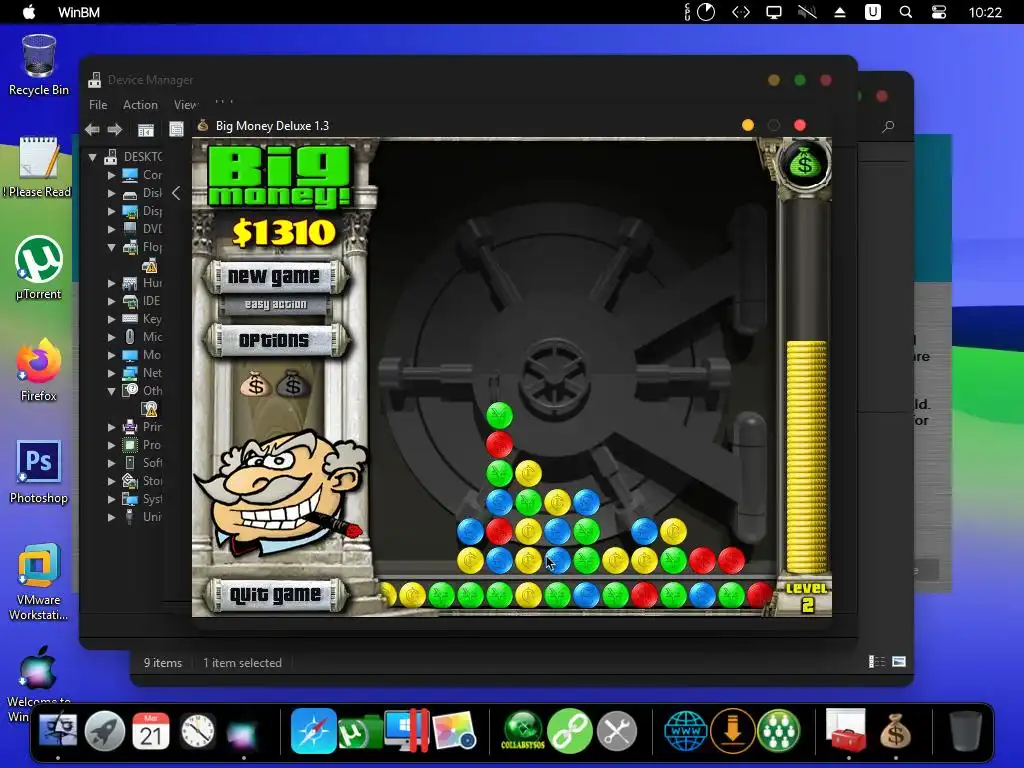Expand the Network adapters tree node

point(111,373)
